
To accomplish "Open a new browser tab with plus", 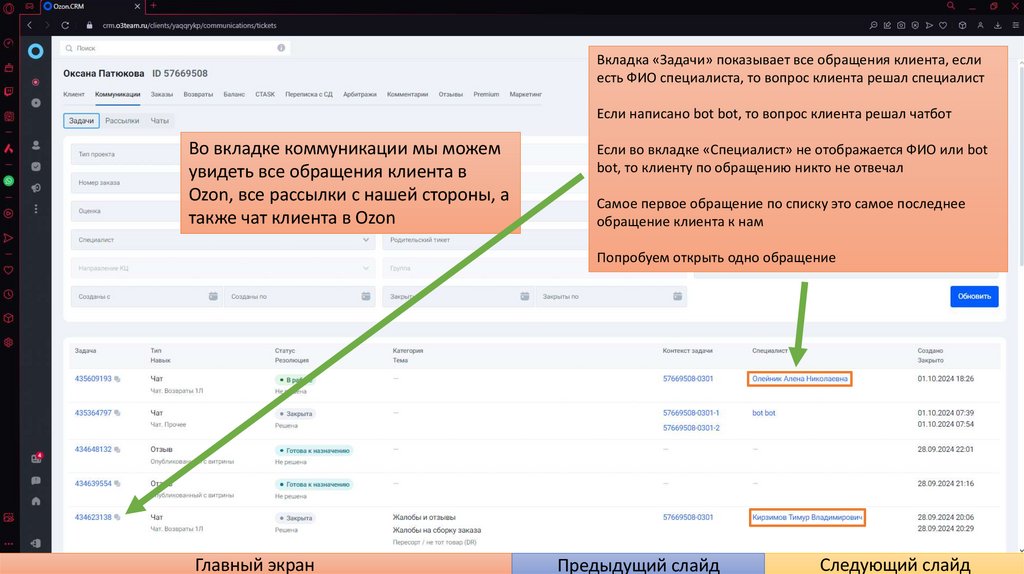I will pos(153,6).
